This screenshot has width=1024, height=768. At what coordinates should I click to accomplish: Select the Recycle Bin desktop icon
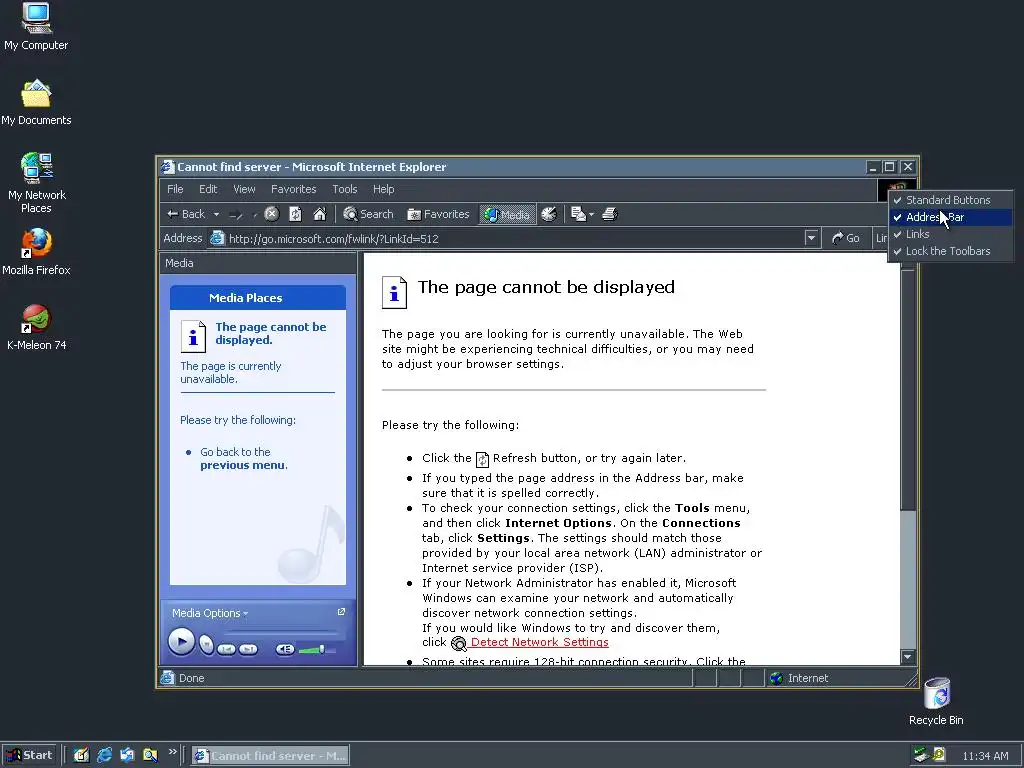[x=936, y=701]
